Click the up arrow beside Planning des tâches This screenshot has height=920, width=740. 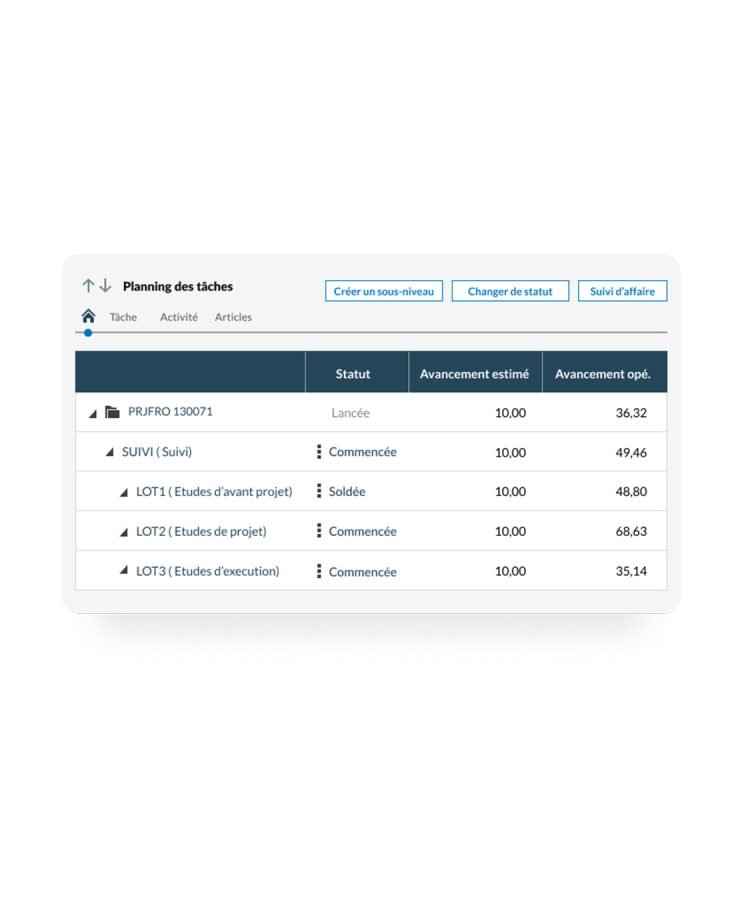coord(88,286)
